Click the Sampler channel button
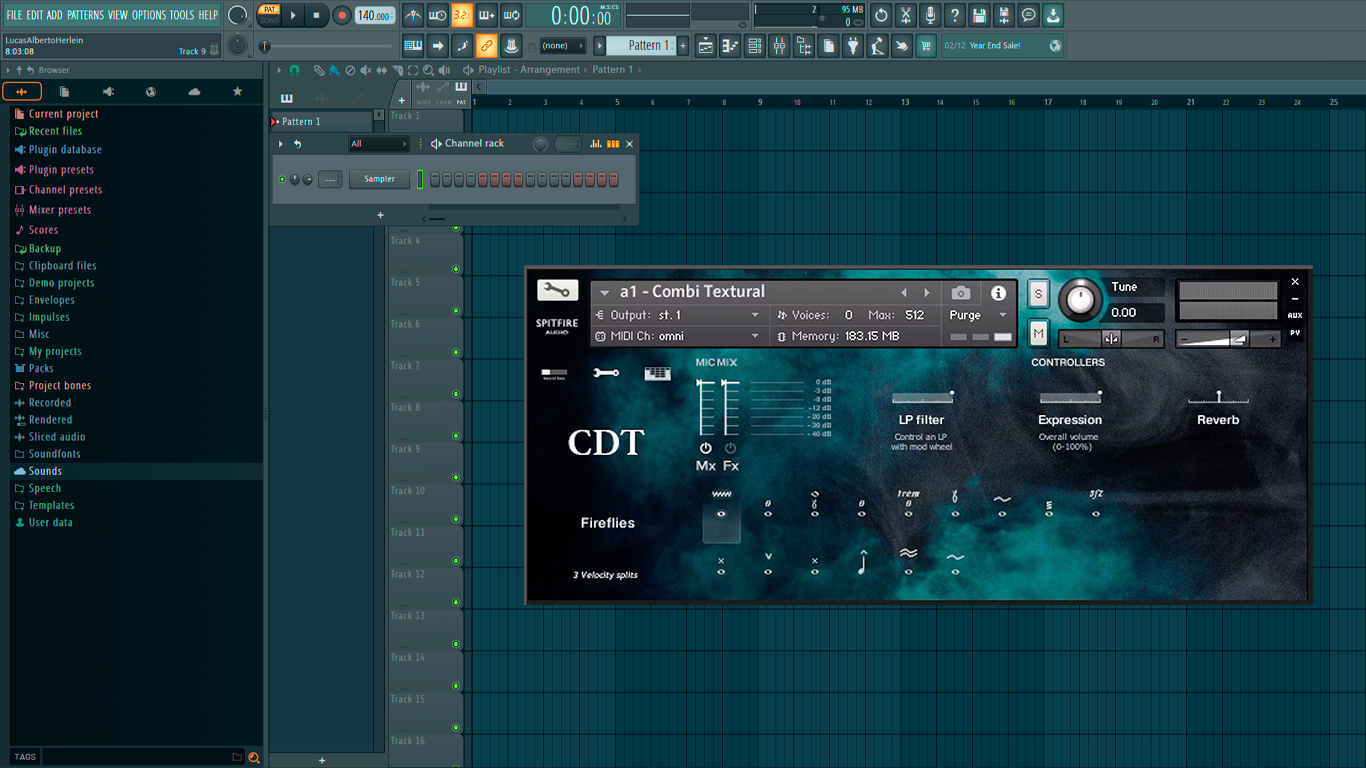Viewport: 1366px width, 768px height. [x=379, y=179]
